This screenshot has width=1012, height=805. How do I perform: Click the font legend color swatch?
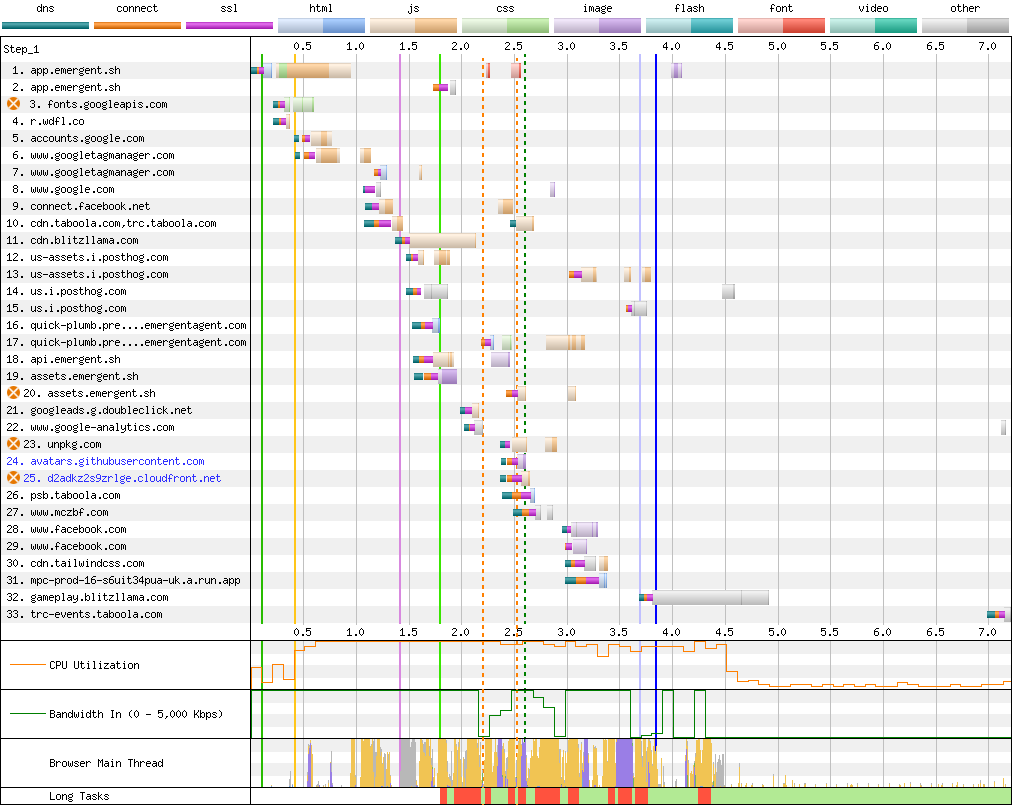781,25
